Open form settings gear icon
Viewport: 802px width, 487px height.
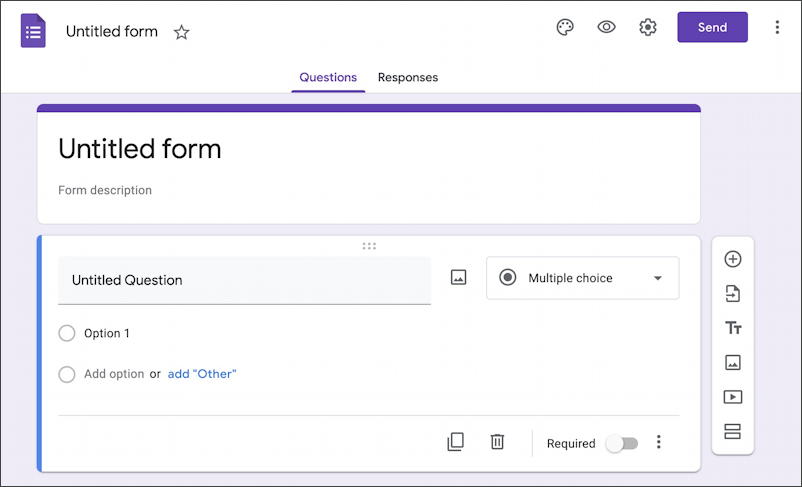(648, 27)
